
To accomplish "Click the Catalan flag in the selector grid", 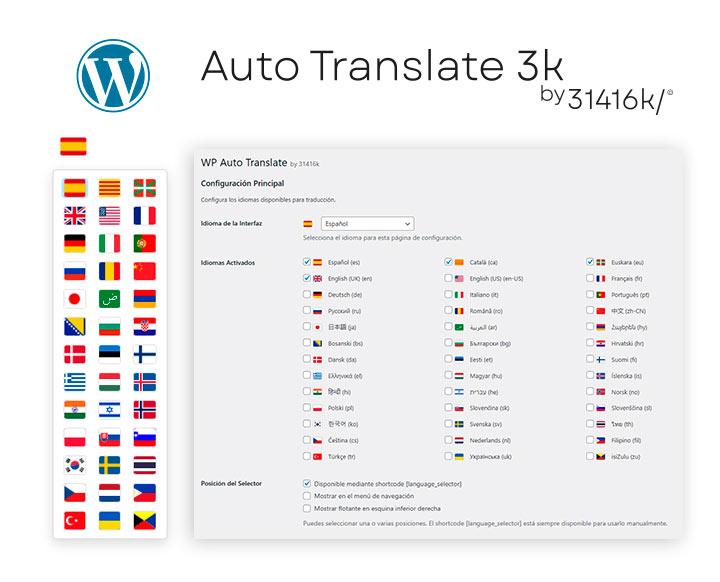I will 110,187.
